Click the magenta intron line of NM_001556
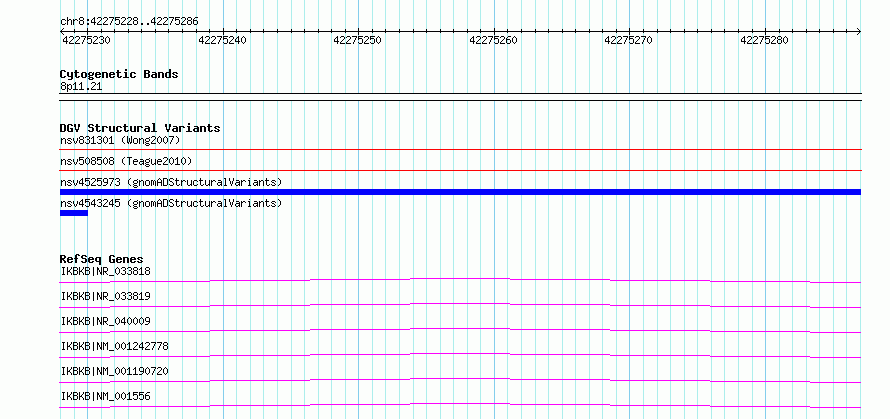 click(x=460, y=403)
